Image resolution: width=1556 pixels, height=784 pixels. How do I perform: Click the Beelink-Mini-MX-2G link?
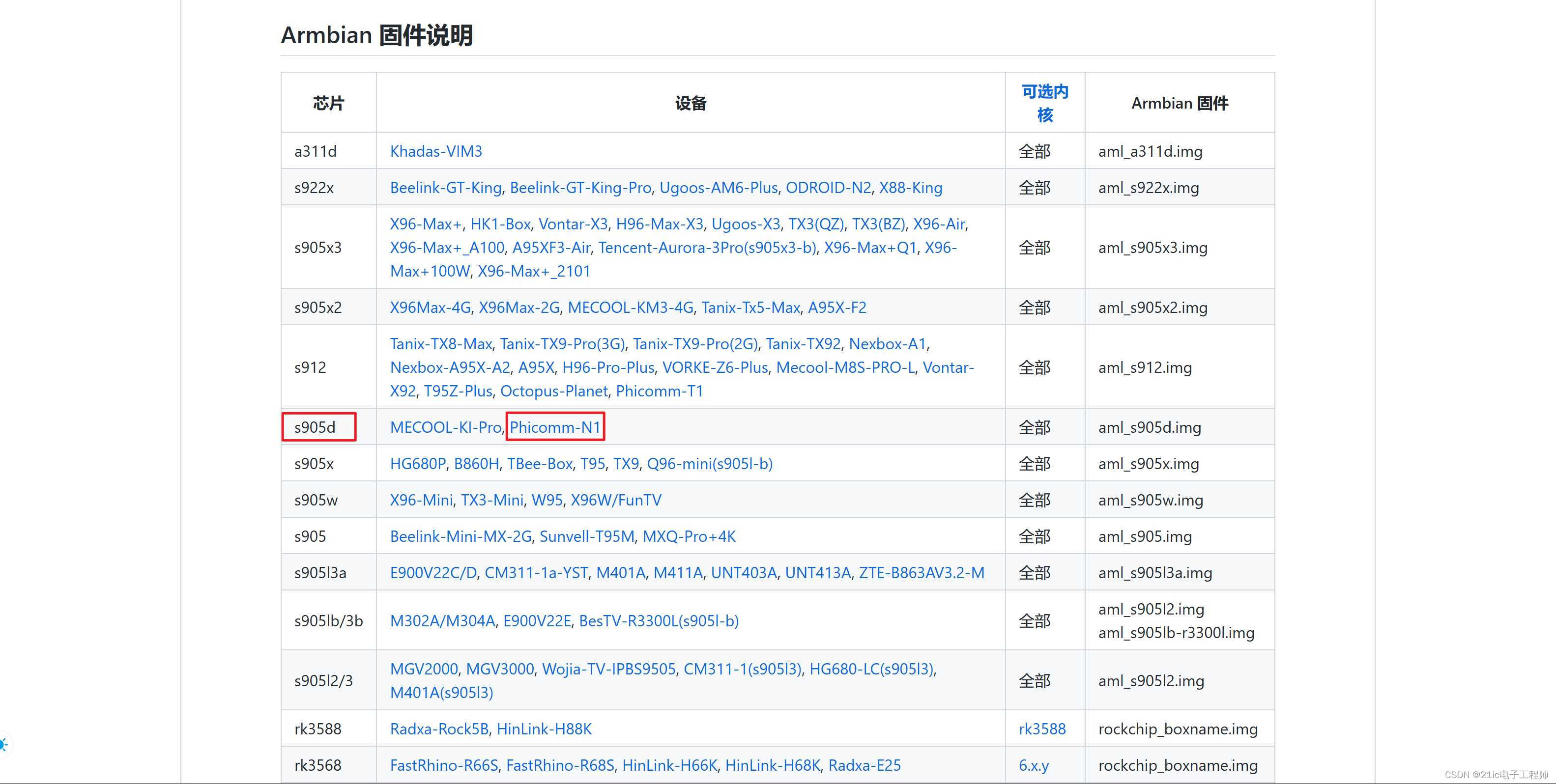point(461,536)
